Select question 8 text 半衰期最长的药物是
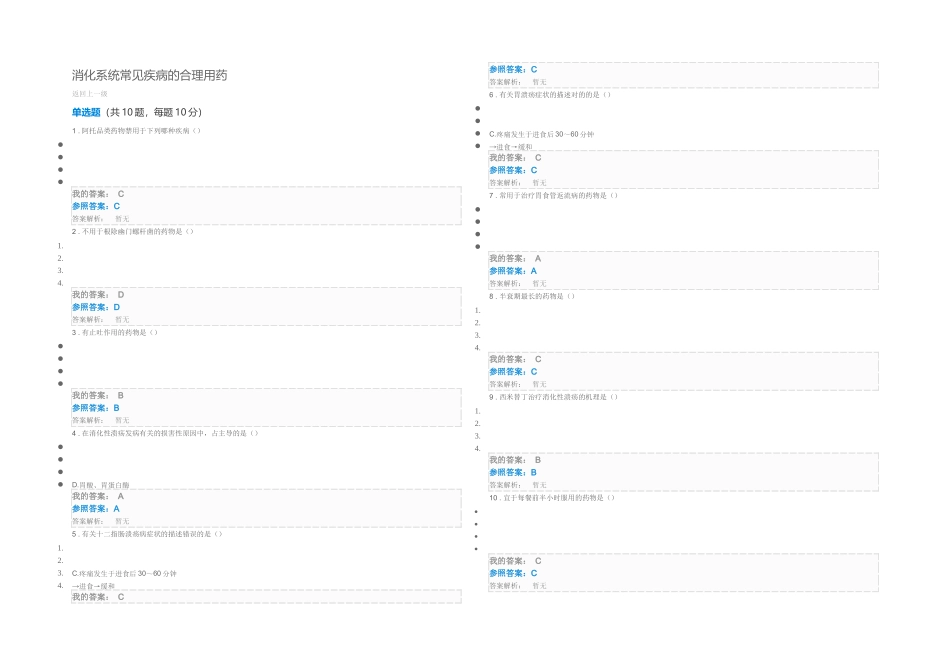 (532, 296)
